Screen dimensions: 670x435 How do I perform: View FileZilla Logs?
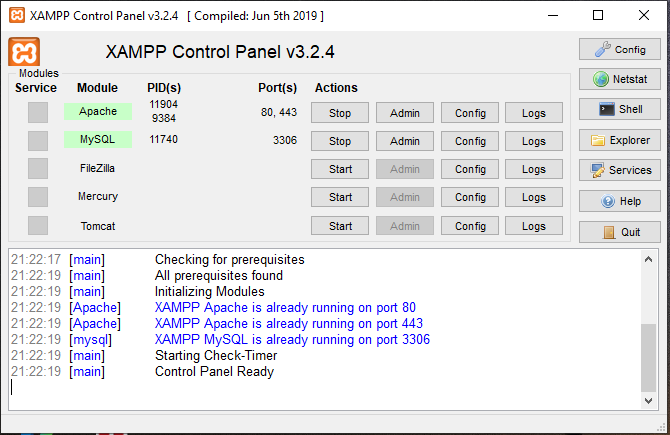534,169
